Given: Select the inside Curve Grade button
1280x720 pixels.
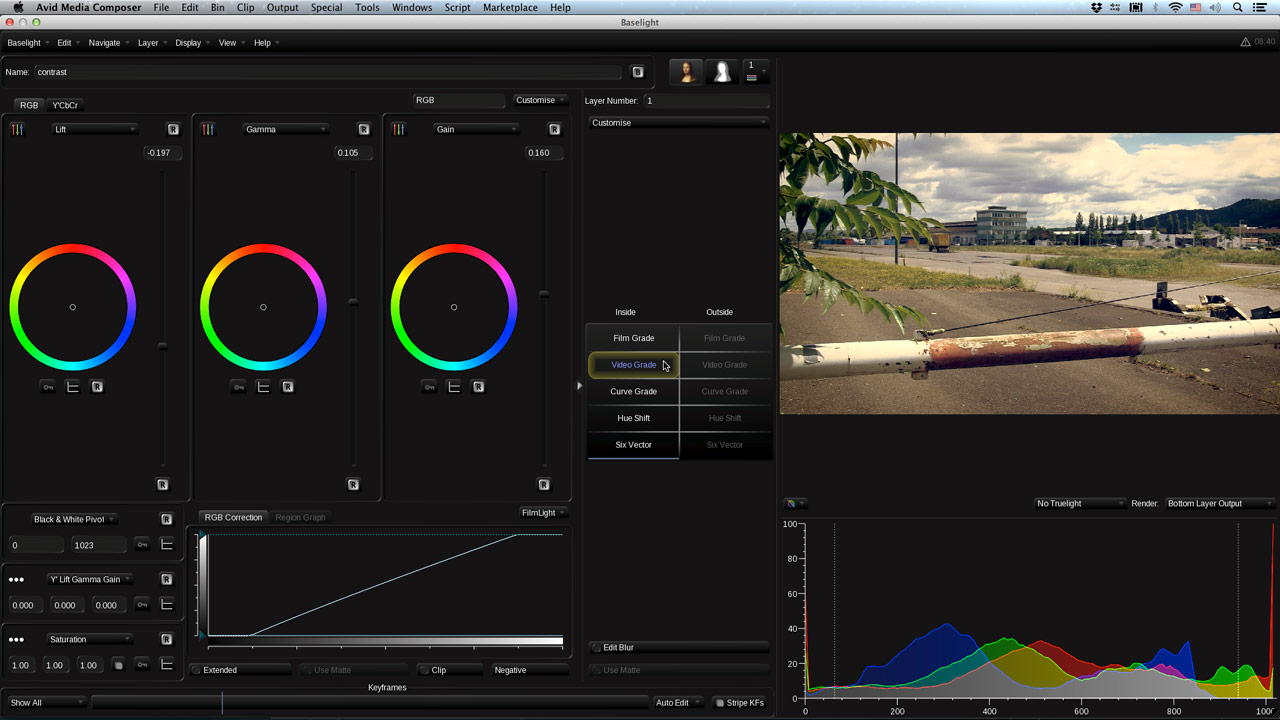Looking at the screenshot, I should point(633,391).
